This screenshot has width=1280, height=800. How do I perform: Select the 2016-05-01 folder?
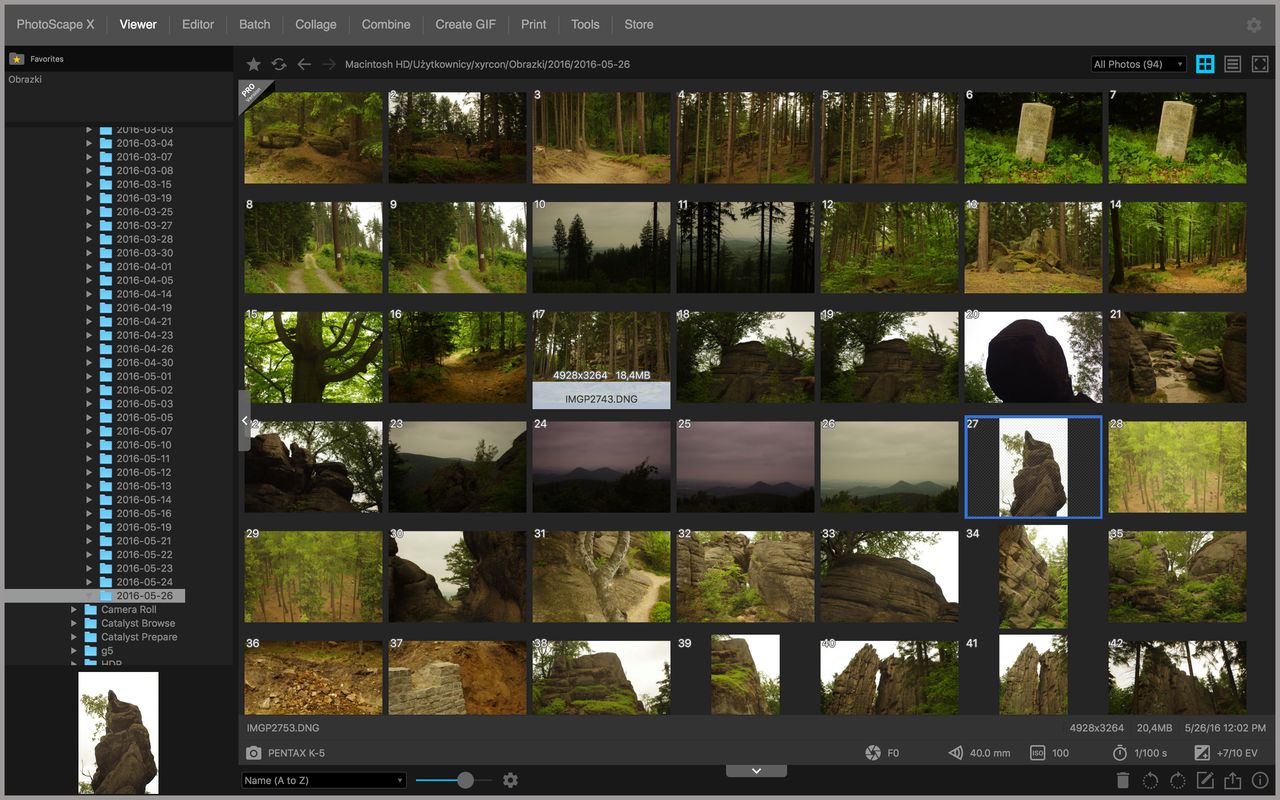click(144, 376)
